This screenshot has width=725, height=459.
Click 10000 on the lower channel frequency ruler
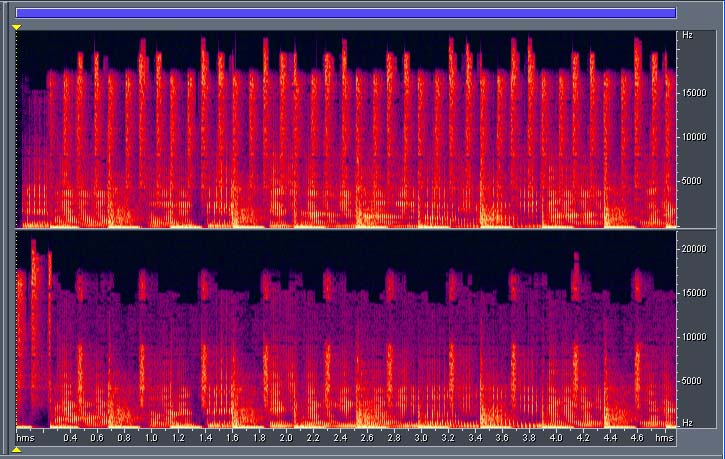pyautogui.click(x=694, y=337)
